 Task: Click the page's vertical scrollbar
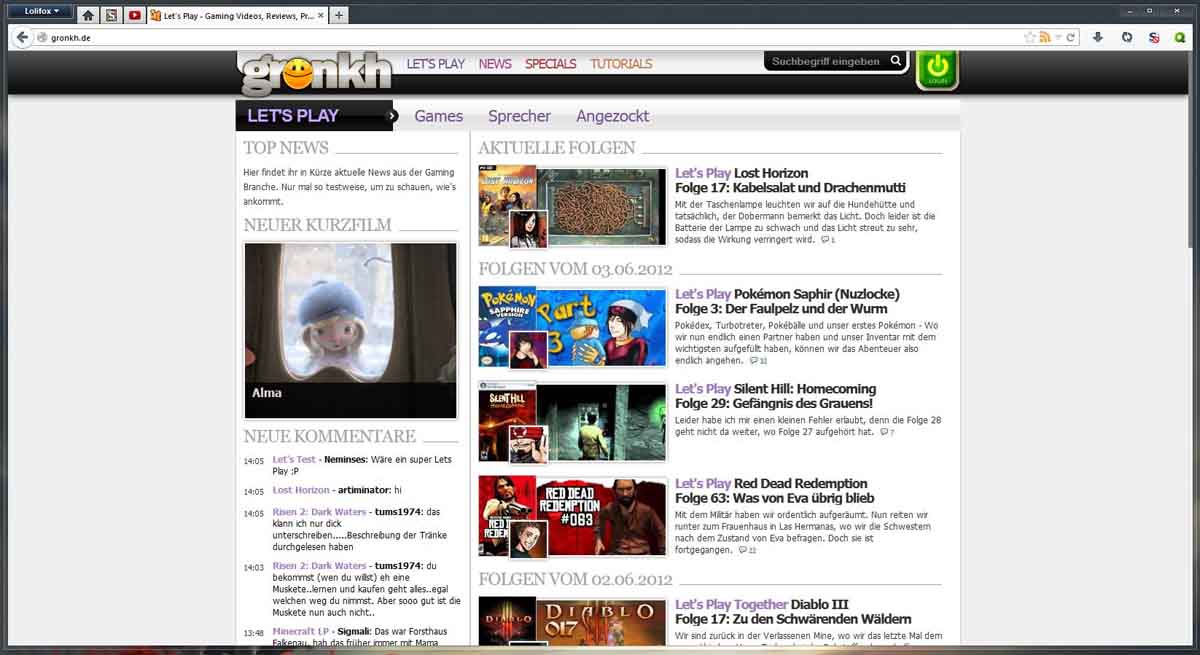1190,150
